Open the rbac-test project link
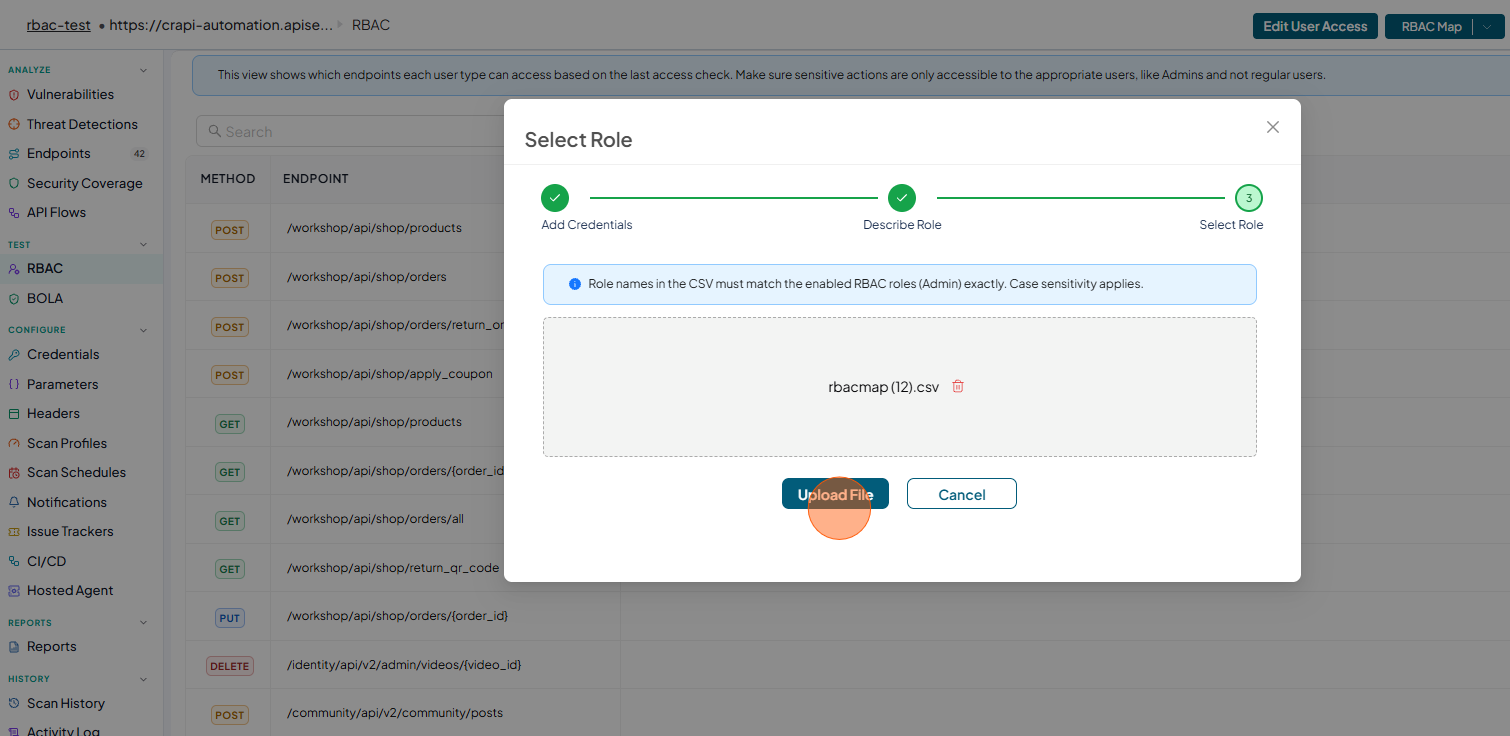This screenshot has width=1510, height=736. click(59, 25)
